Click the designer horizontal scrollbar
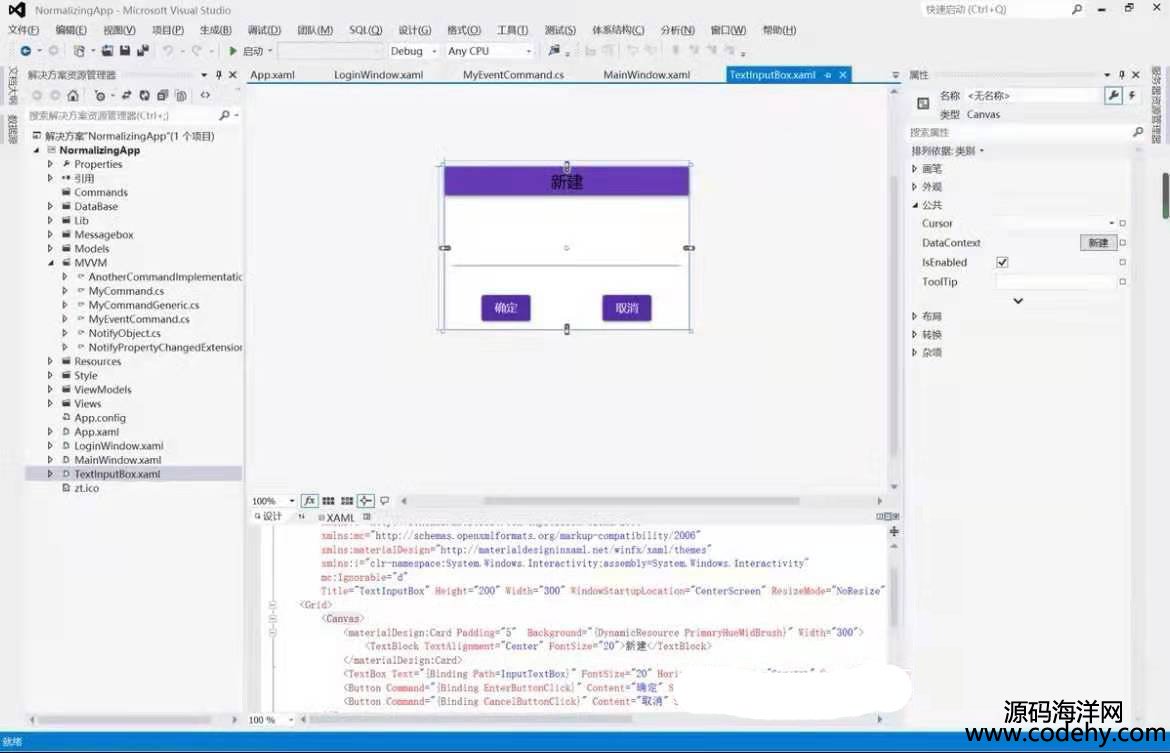The image size is (1170, 753). tap(640, 501)
